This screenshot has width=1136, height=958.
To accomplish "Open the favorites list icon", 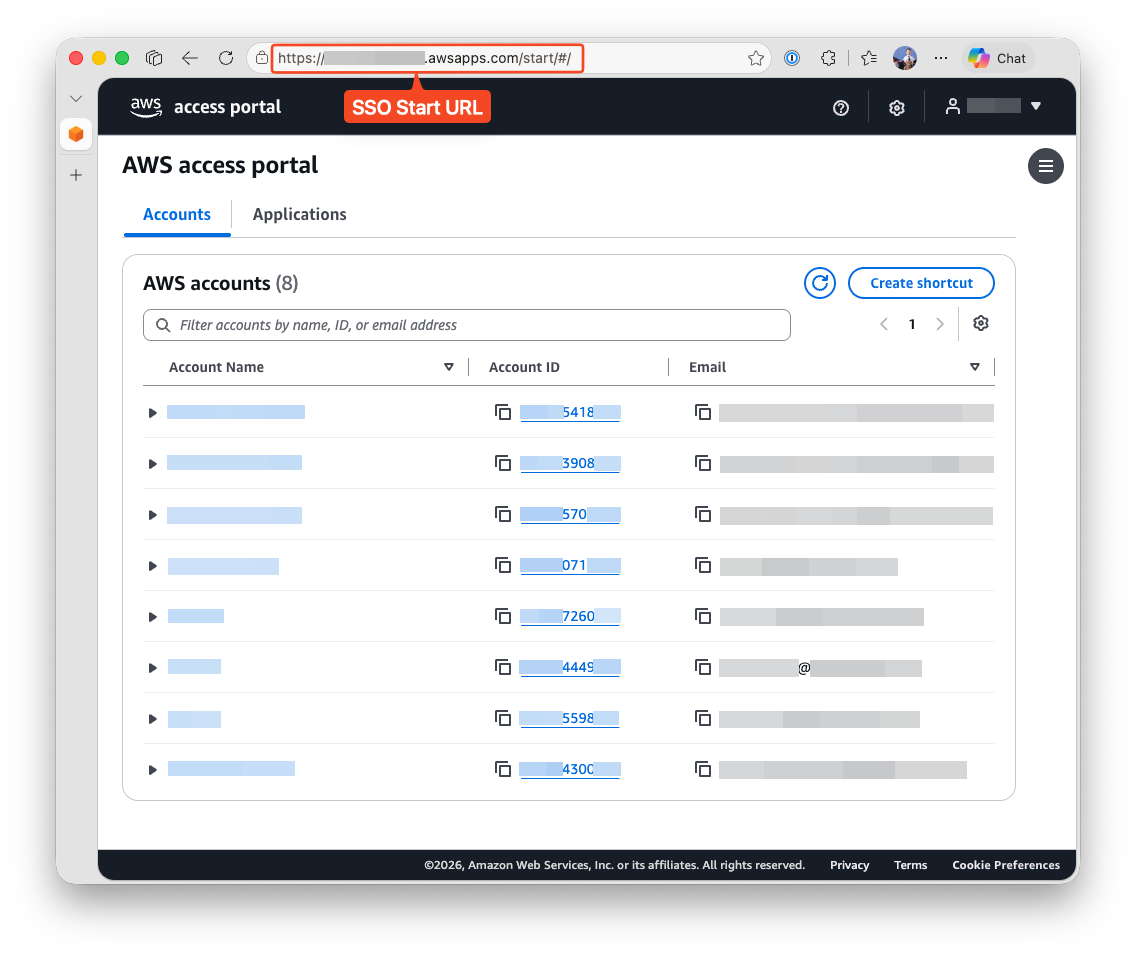I will click(x=869, y=58).
